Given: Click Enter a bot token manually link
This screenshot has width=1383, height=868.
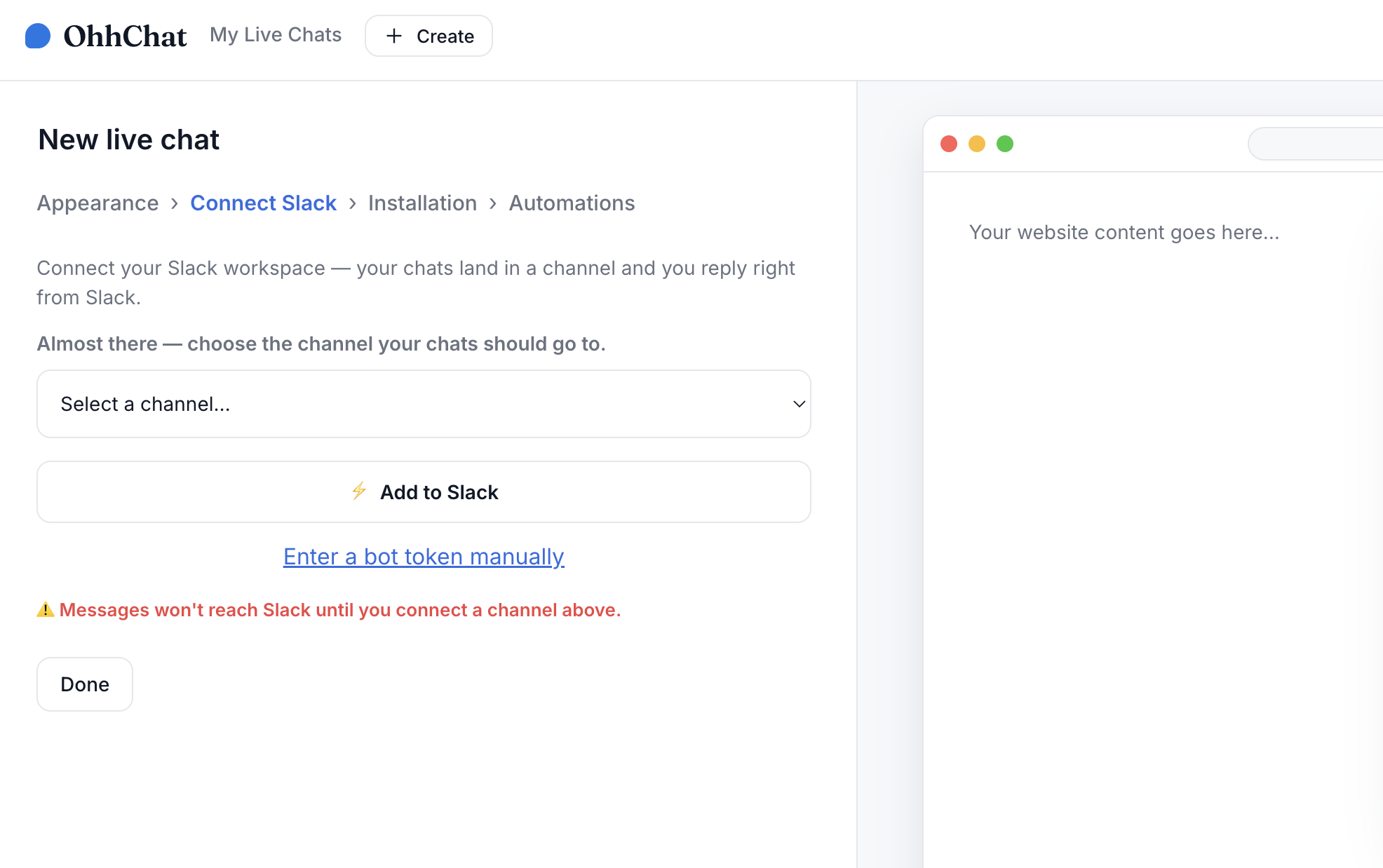Looking at the screenshot, I should coord(424,557).
